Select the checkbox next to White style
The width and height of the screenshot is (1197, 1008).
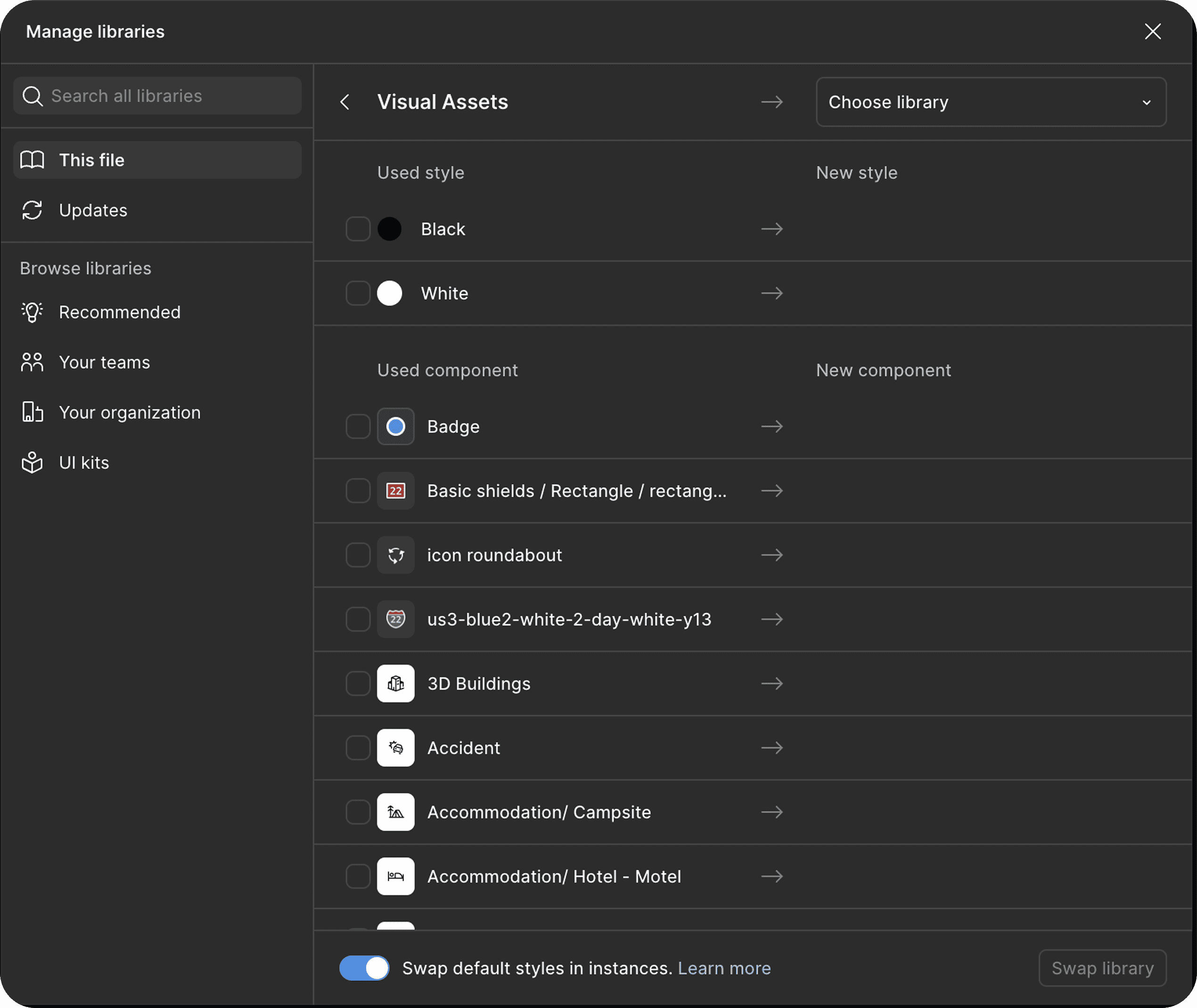pos(358,293)
